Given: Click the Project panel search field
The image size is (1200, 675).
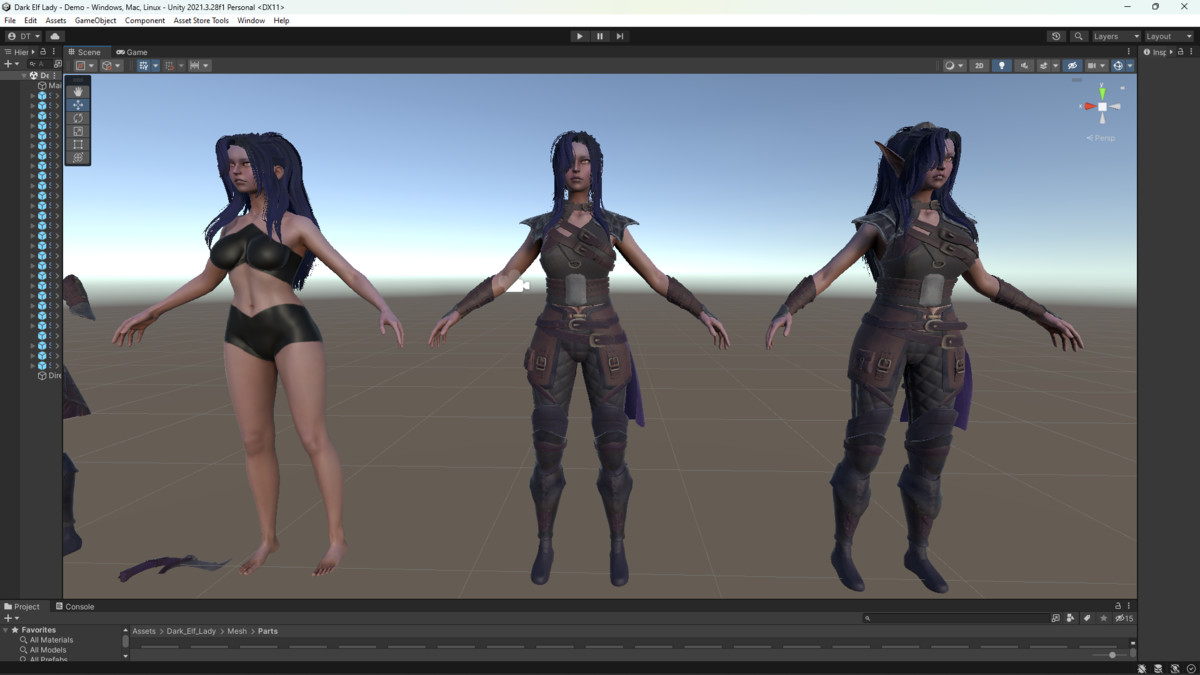Looking at the screenshot, I should click(x=955, y=618).
